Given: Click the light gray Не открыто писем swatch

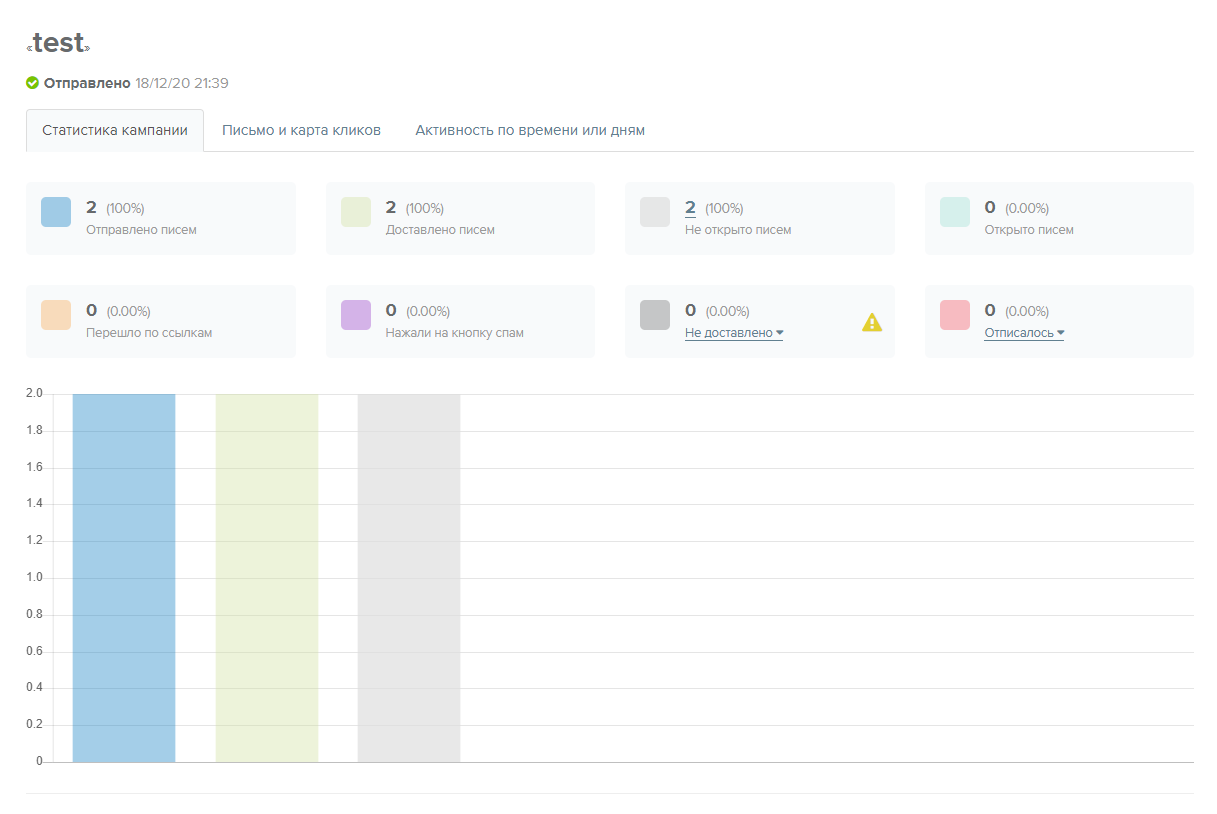Looking at the screenshot, I should [655, 212].
